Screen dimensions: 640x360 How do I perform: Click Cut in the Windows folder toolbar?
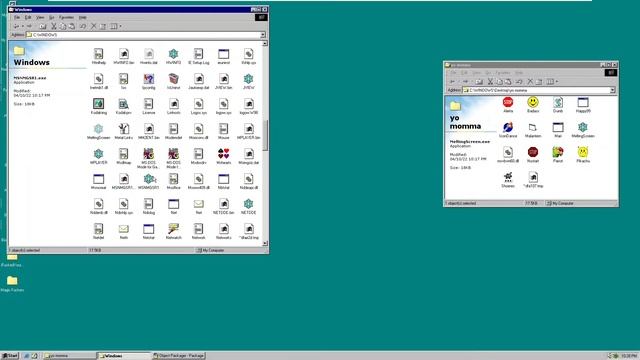pos(53,26)
